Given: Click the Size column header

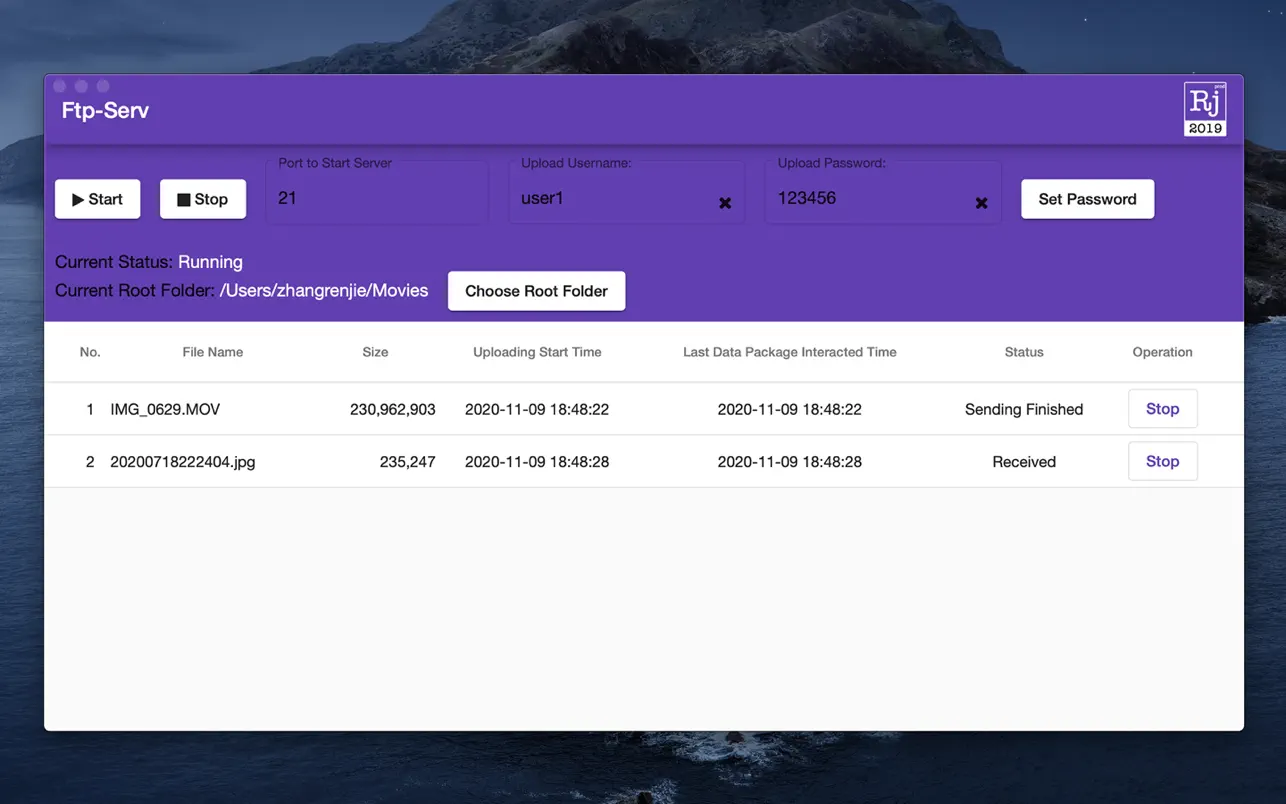Looking at the screenshot, I should point(375,352).
